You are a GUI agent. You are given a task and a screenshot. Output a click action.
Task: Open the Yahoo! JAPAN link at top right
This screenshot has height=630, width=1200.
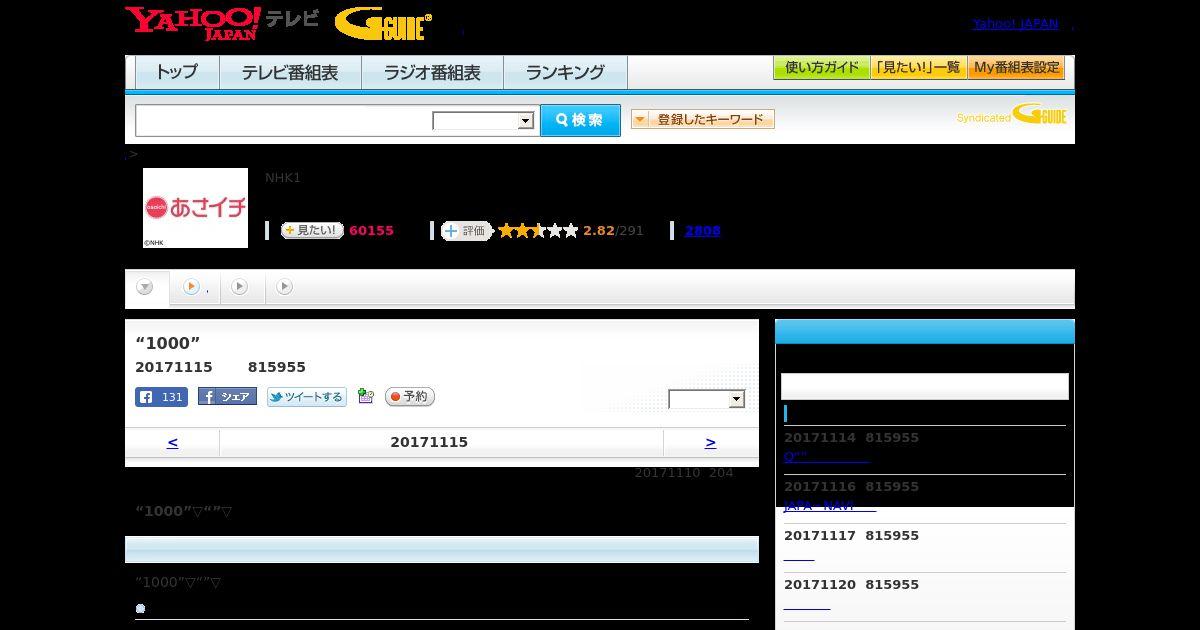[1015, 24]
